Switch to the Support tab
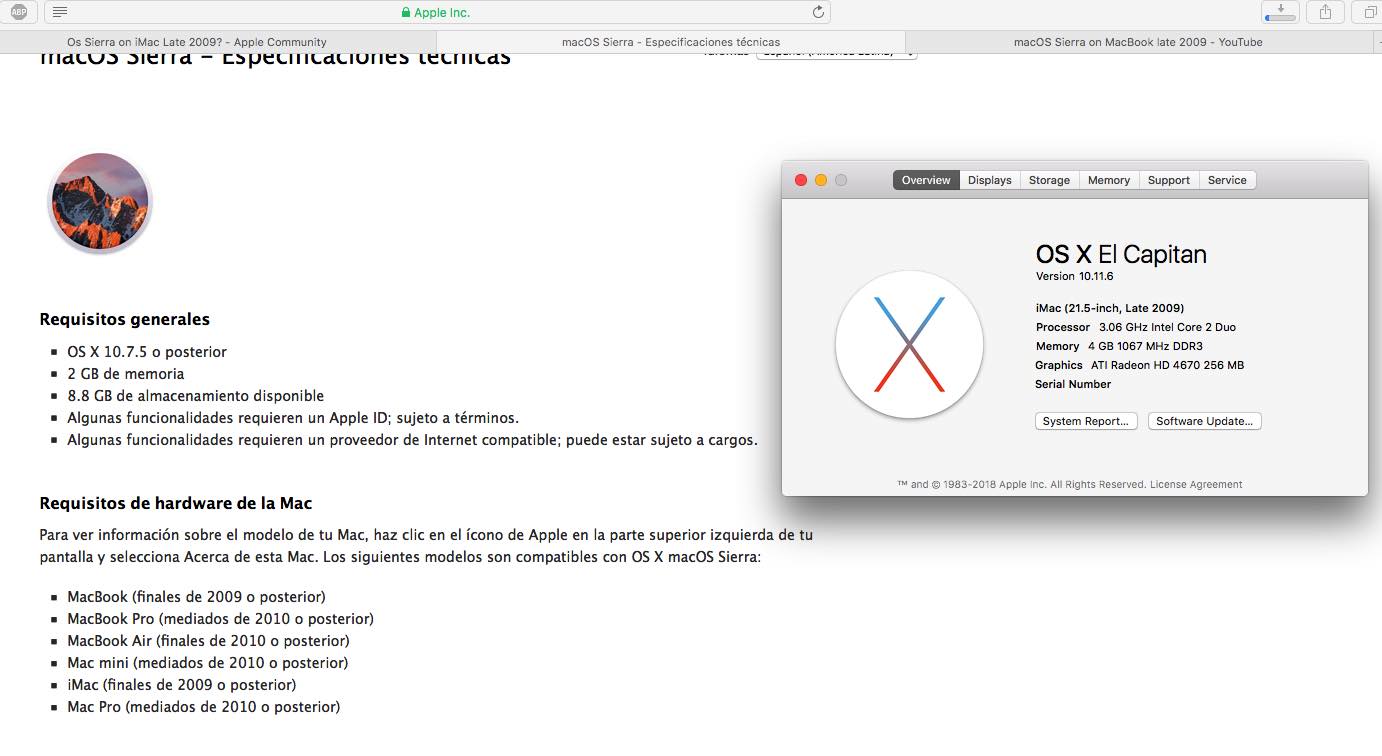The image size is (1382, 756). [x=1169, y=180]
